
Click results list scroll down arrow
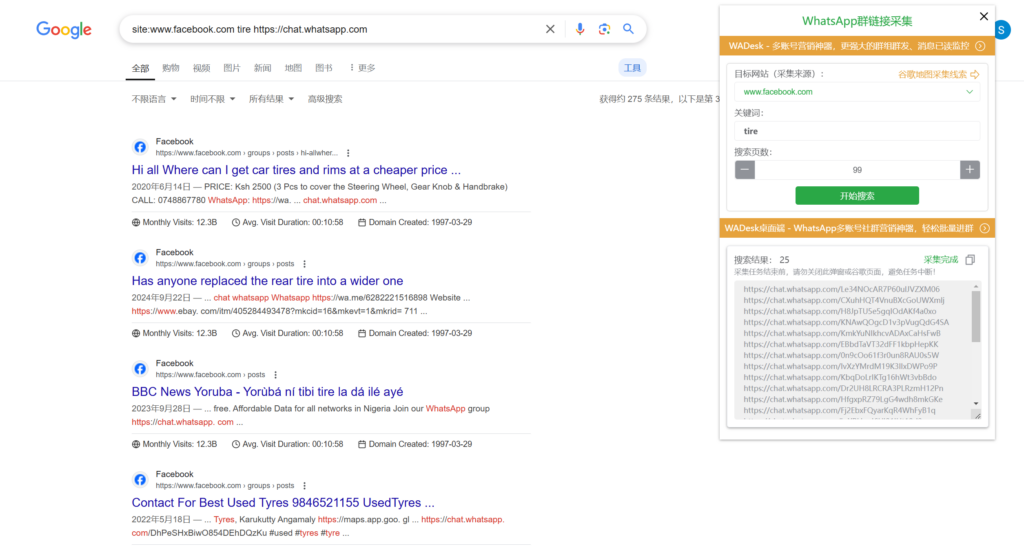click(976, 404)
